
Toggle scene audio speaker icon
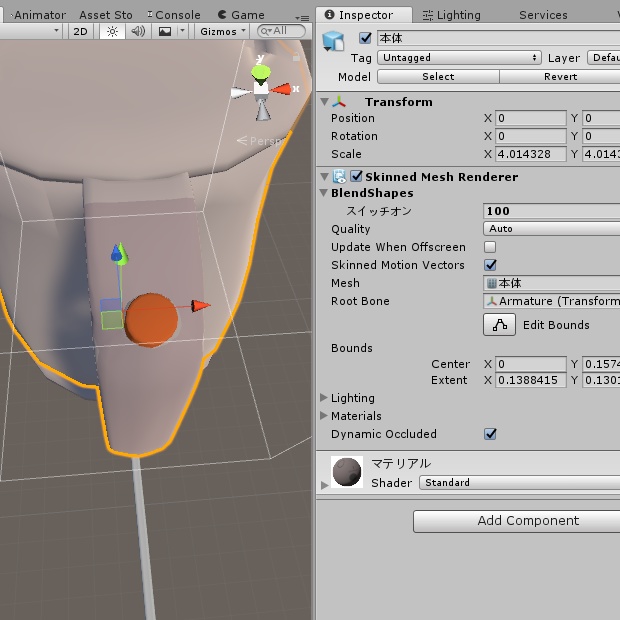pyautogui.click(x=138, y=31)
